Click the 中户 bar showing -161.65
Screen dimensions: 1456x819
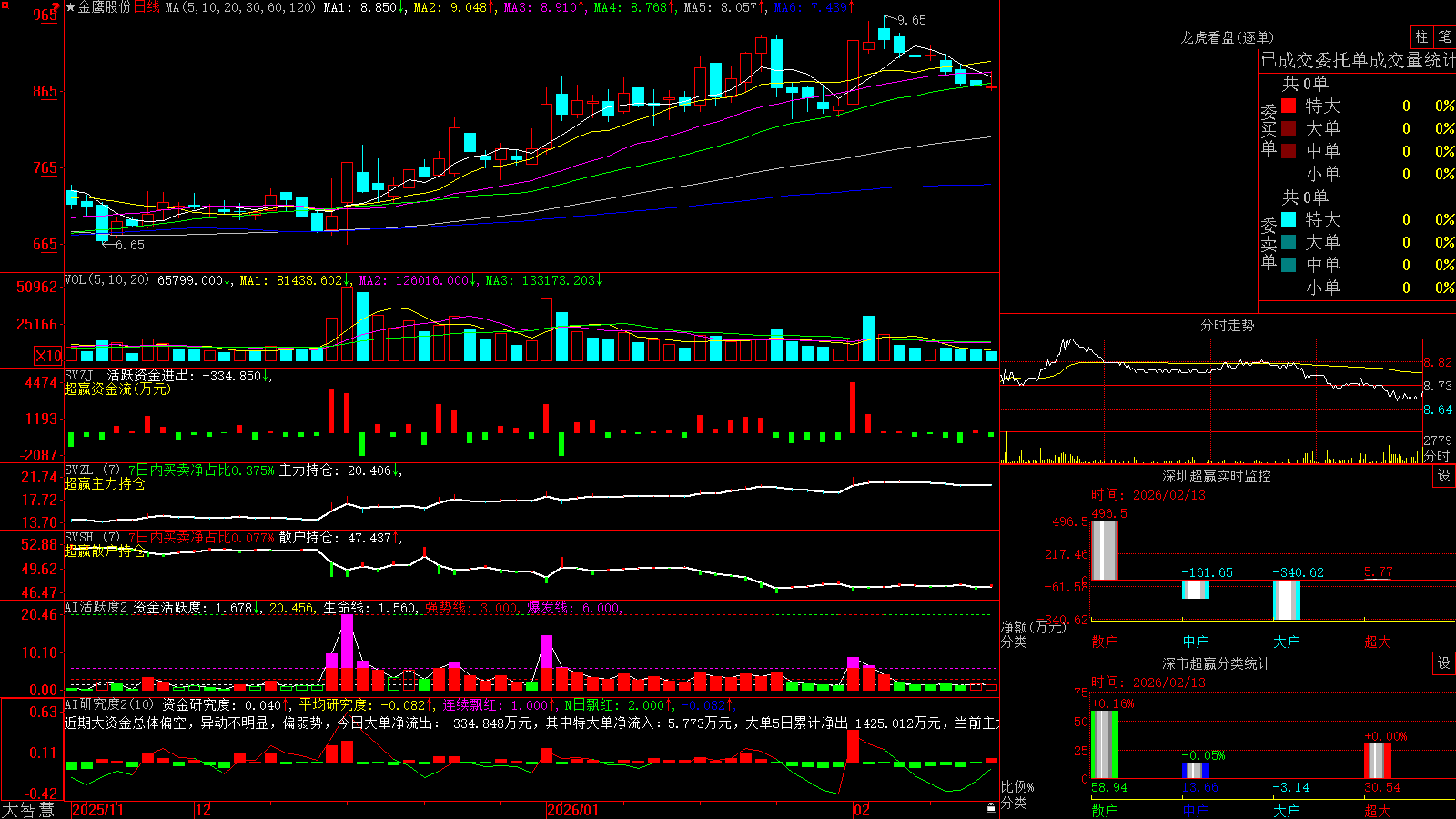tap(1196, 589)
